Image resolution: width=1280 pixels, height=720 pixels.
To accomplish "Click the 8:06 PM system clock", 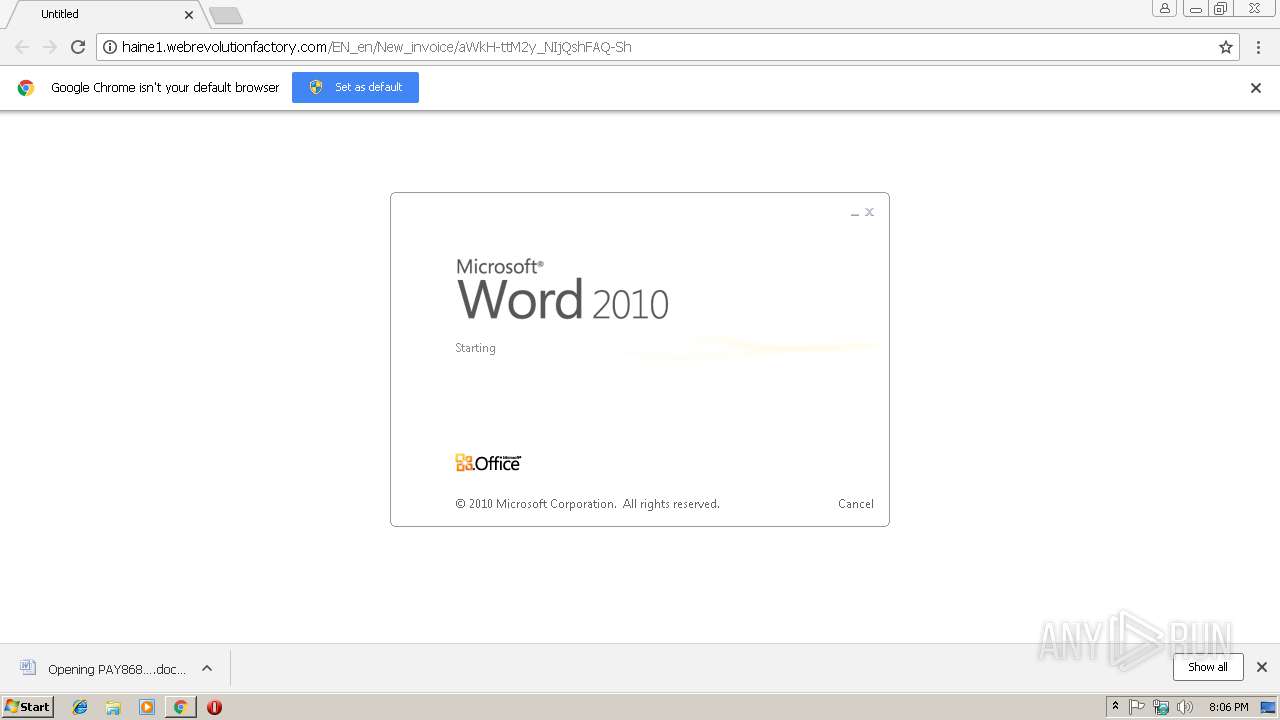I will click(x=1228, y=707).
